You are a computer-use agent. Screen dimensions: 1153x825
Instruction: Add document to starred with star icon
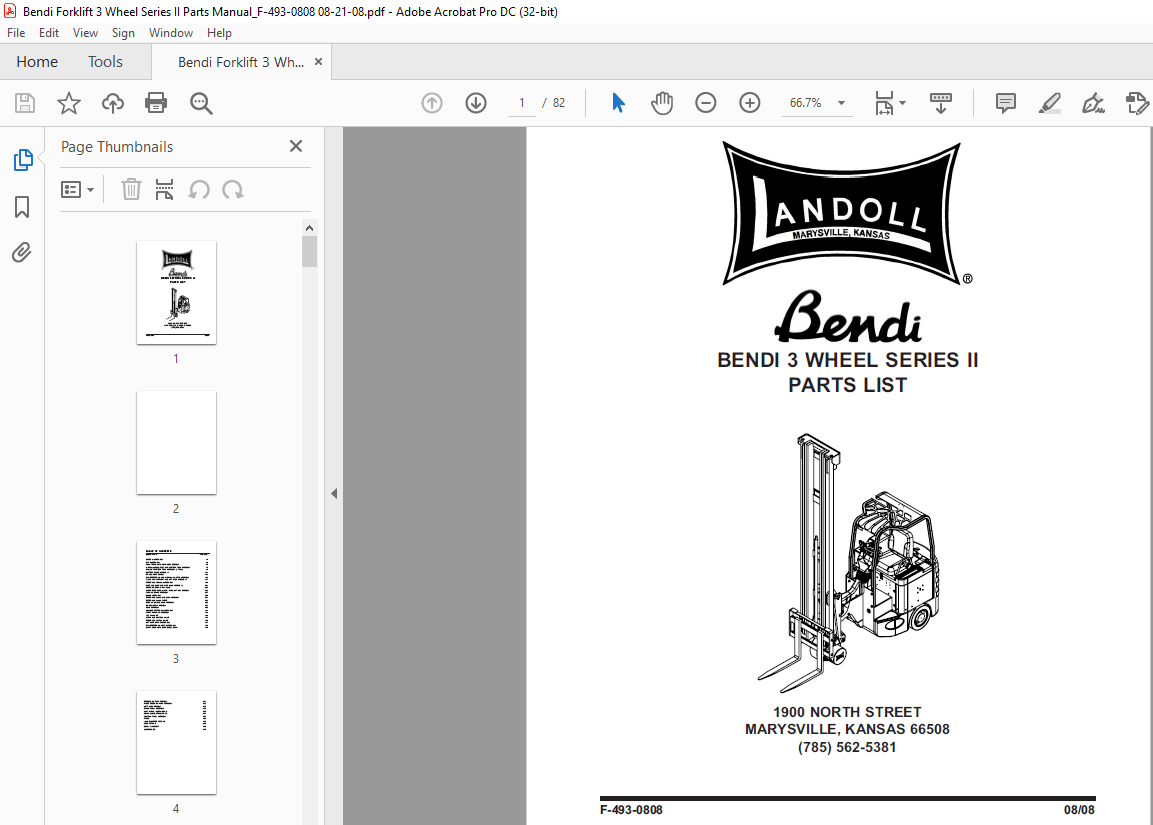point(68,103)
